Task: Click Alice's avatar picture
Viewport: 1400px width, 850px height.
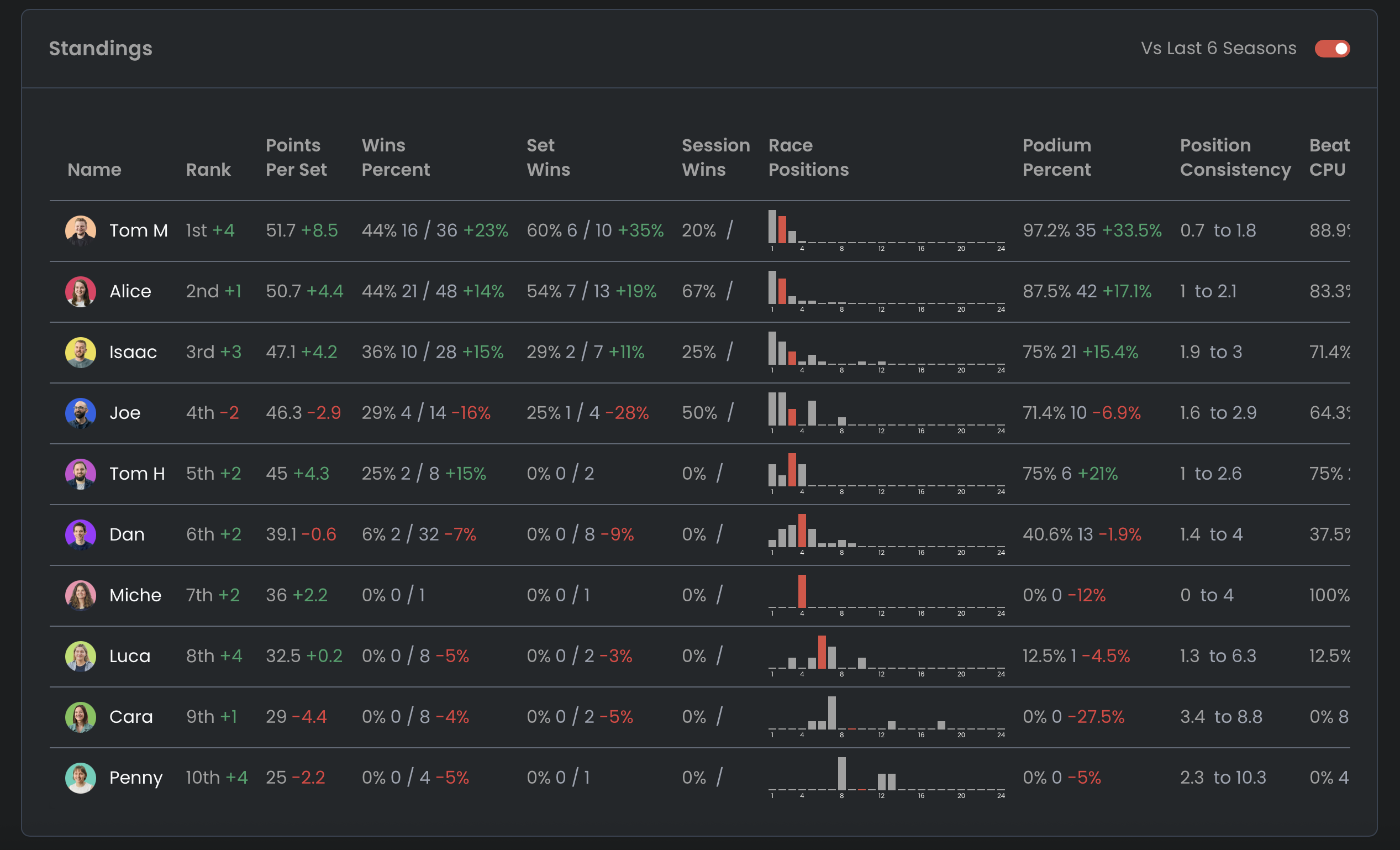Action: 80,291
